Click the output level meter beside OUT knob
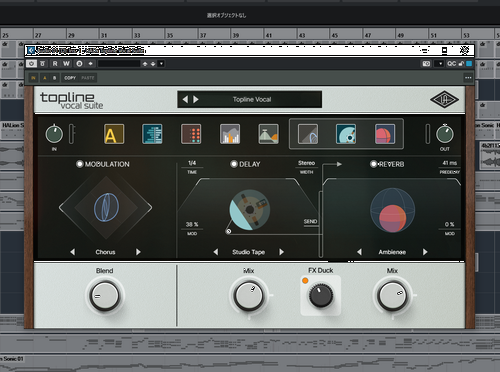500x372 pixels. (427, 134)
